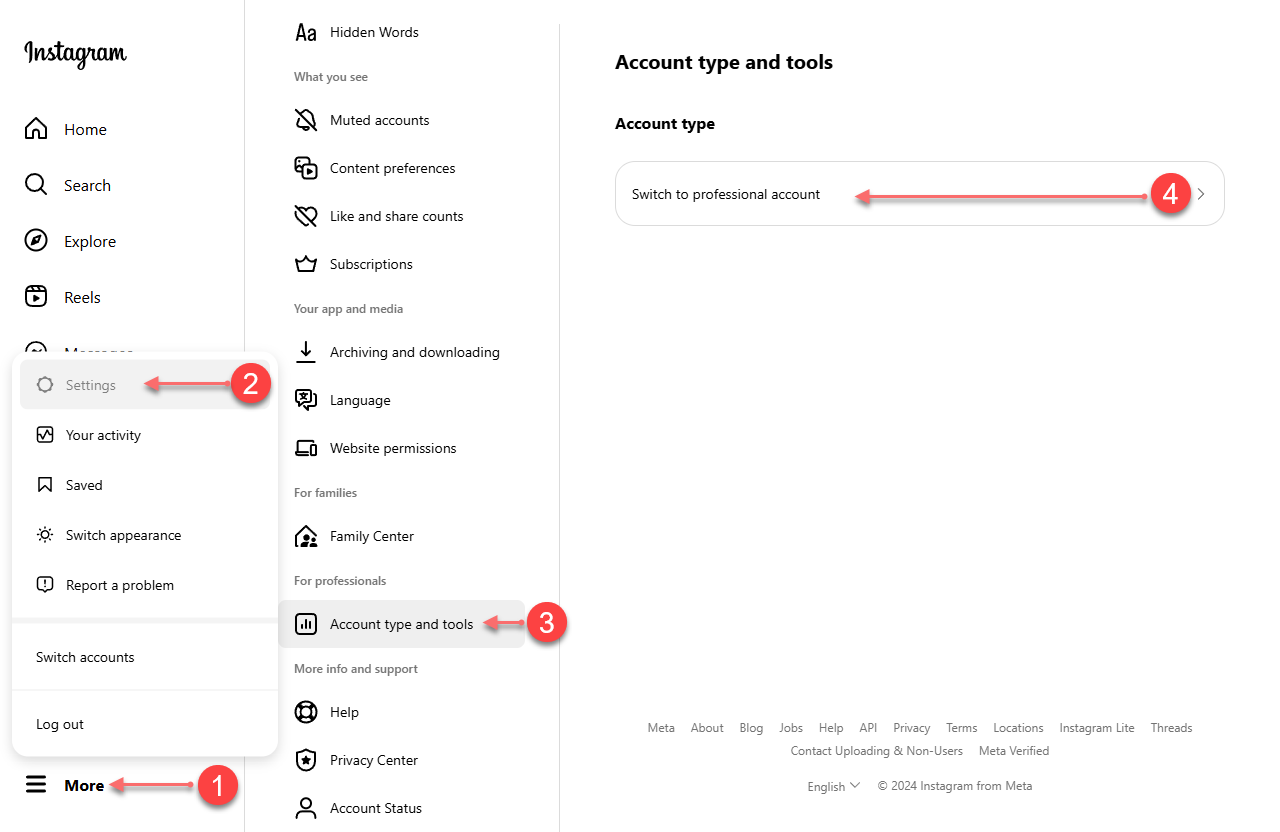
Task: Click the Explore compass icon
Action: click(36, 241)
